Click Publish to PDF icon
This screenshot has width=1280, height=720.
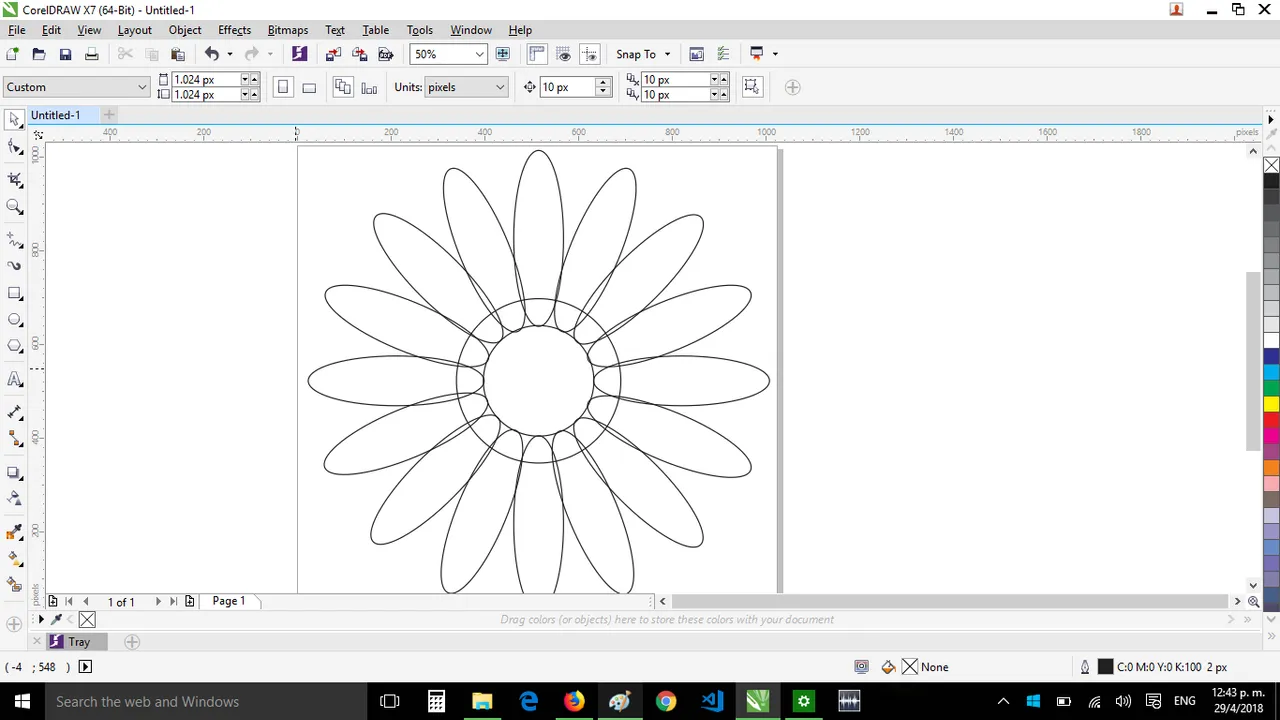click(385, 54)
